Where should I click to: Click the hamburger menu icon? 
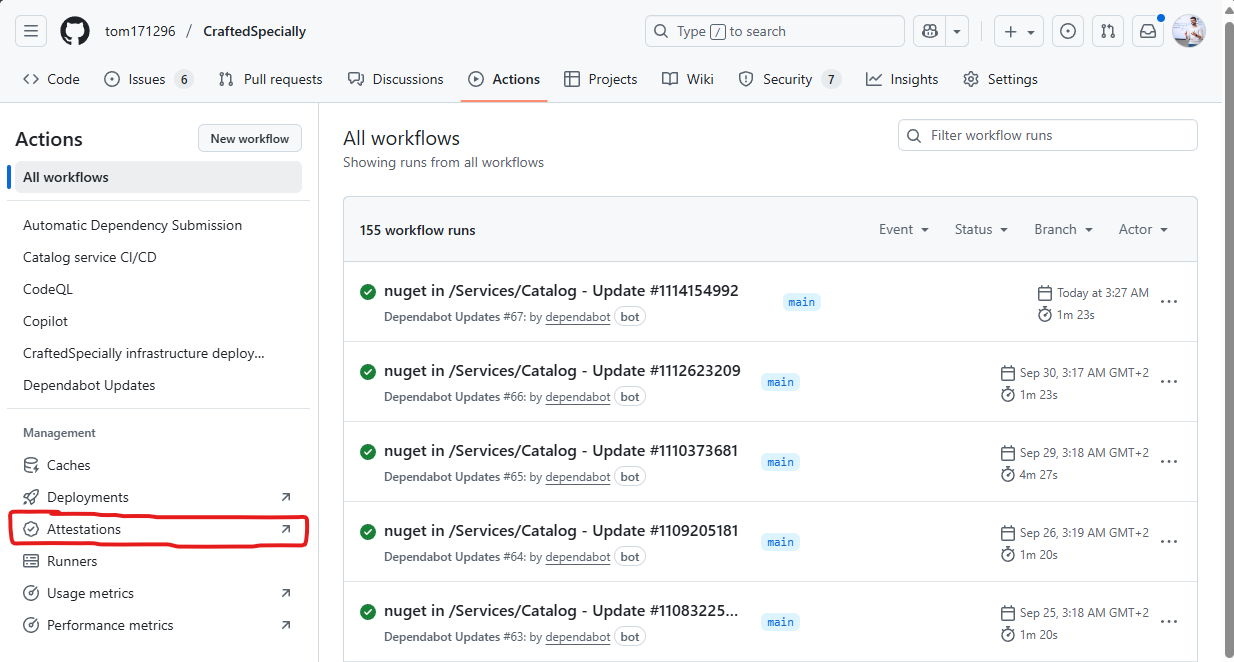click(x=30, y=31)
